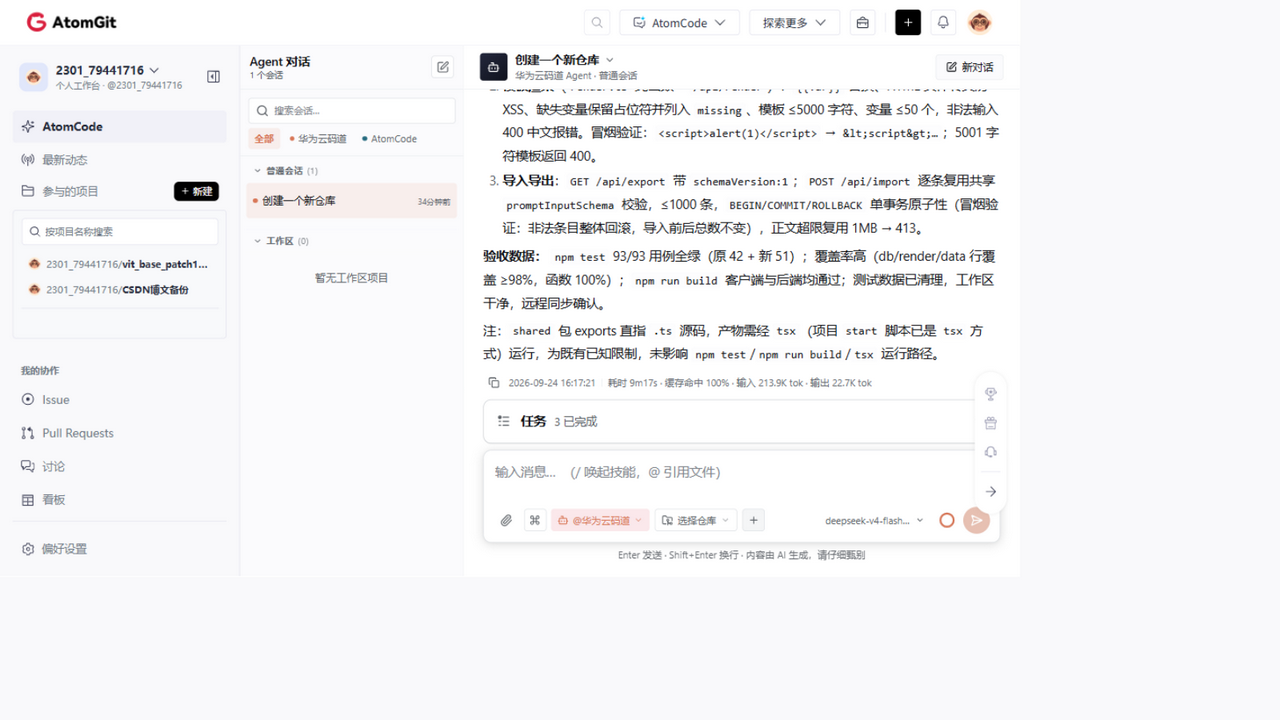Filter conversations by 华为云码道
Image resolution: width=1280 pixels, height=720 pixels.
(x=318, y=139)
